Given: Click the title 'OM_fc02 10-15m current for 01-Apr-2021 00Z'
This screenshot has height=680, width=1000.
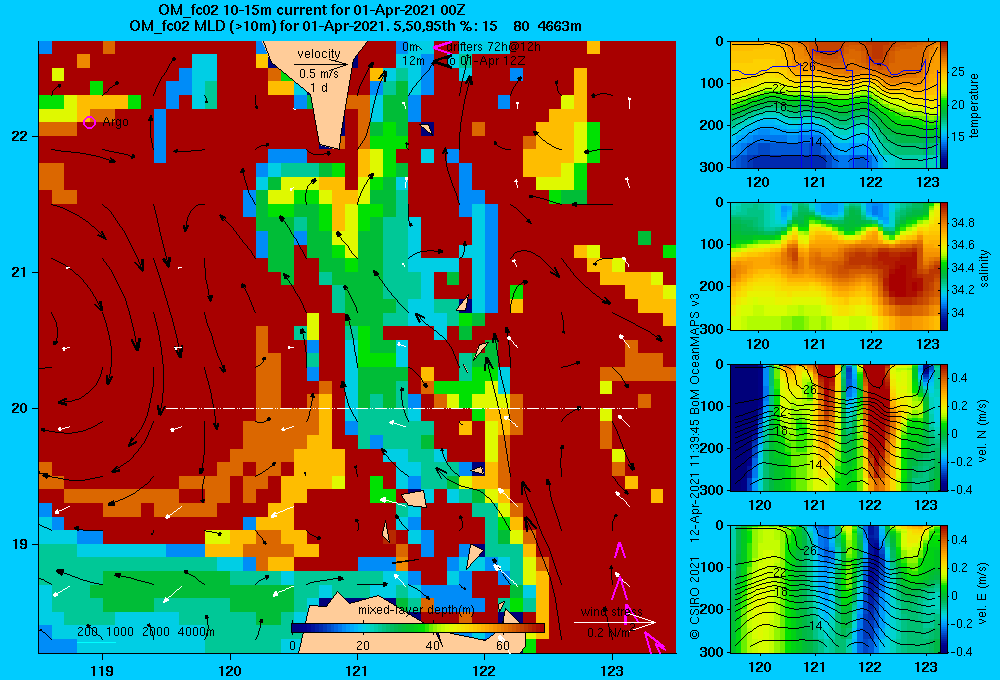Looking at the screenshot, I should coord(312,10).
